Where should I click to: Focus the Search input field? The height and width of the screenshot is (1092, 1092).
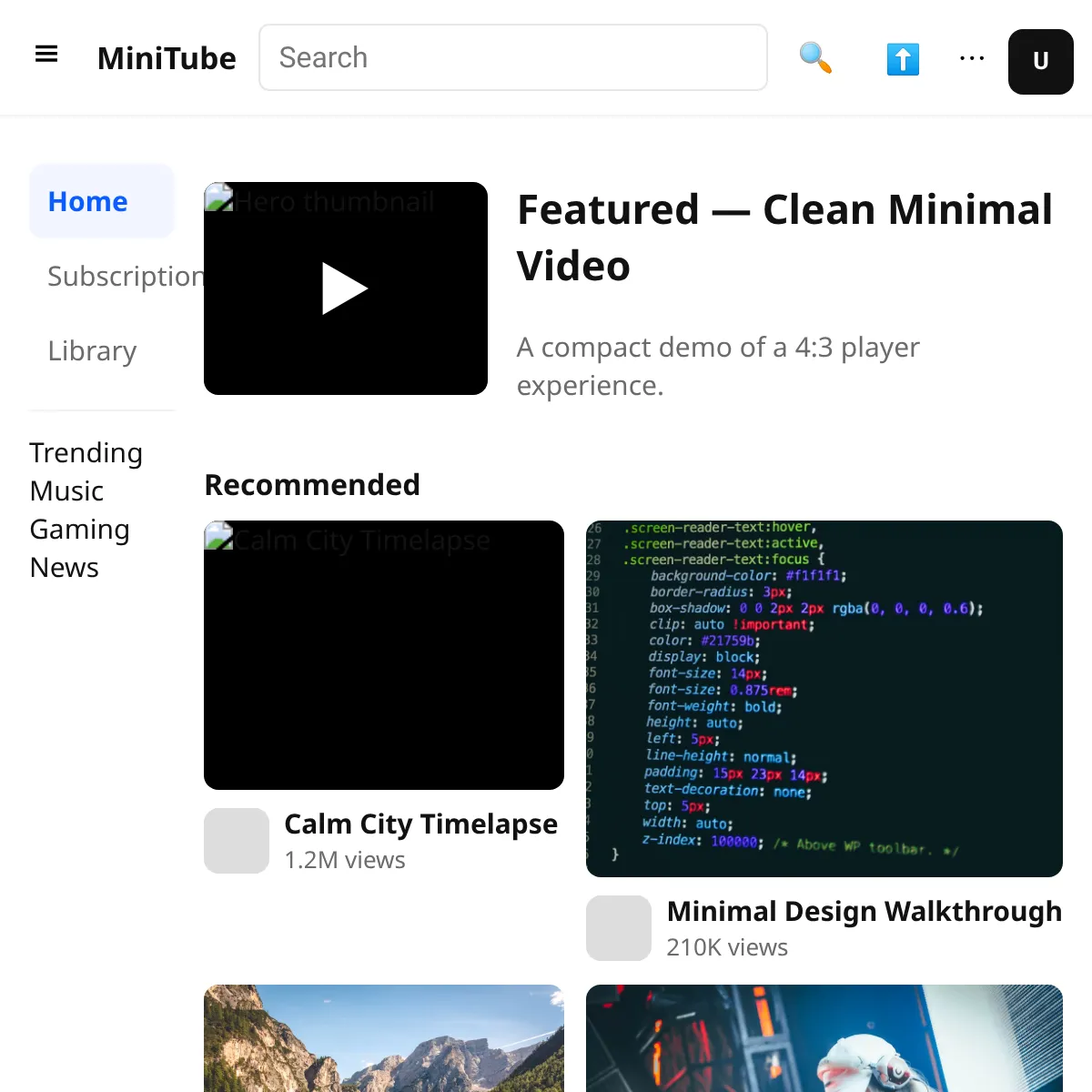[x=513, y=57]
